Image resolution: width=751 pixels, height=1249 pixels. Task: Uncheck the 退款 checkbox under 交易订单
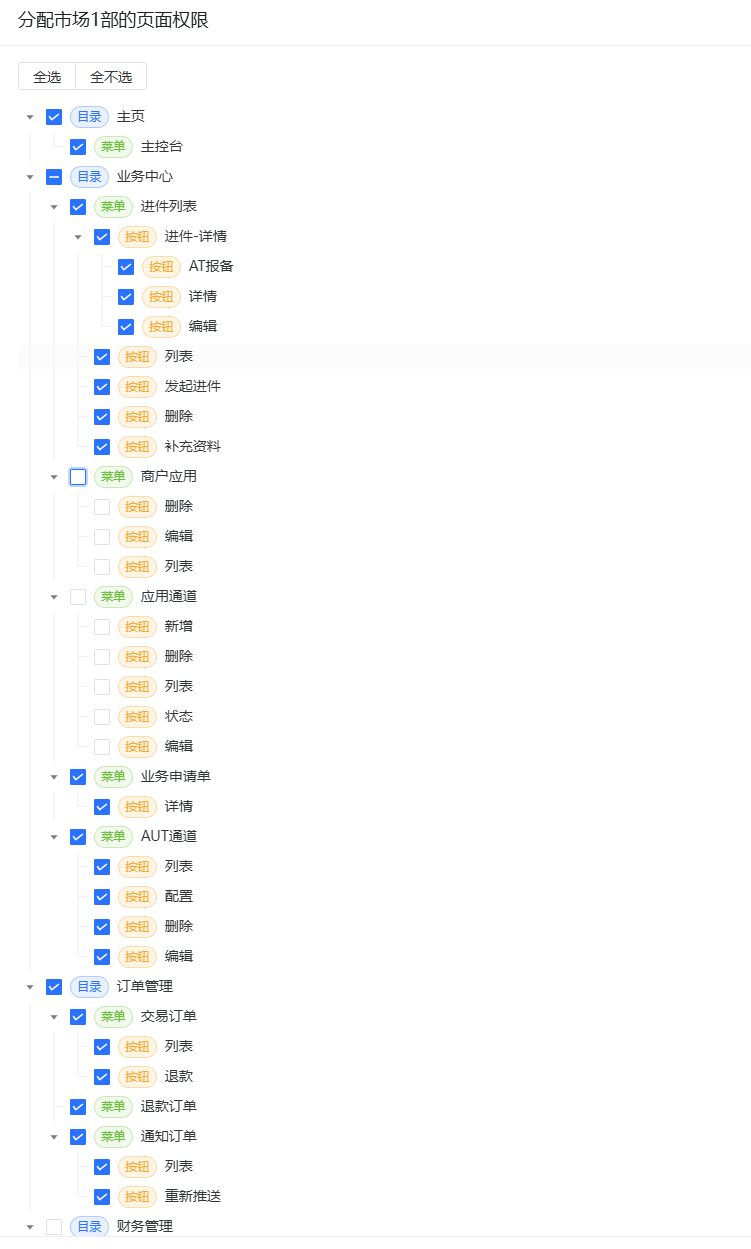pos(102,1077)
